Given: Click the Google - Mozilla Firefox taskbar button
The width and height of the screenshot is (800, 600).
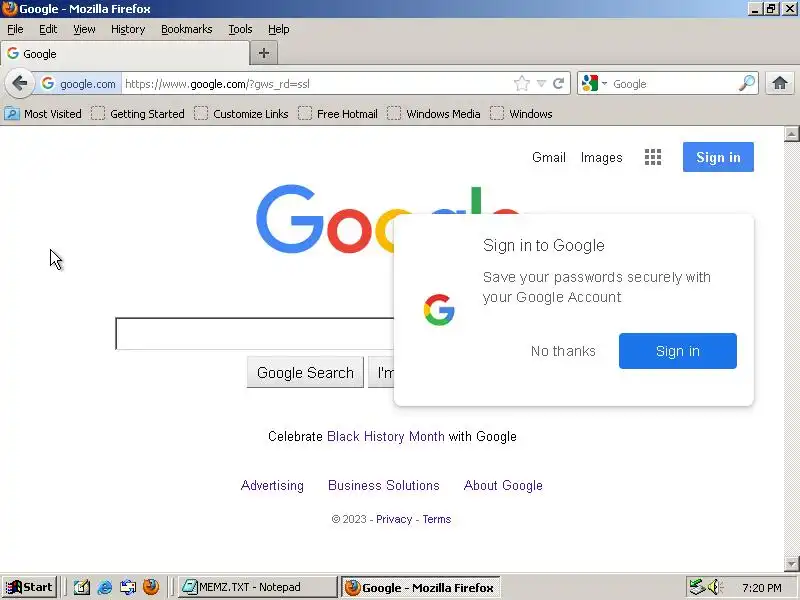Looking at the screenshot, I should click(420, 588).
